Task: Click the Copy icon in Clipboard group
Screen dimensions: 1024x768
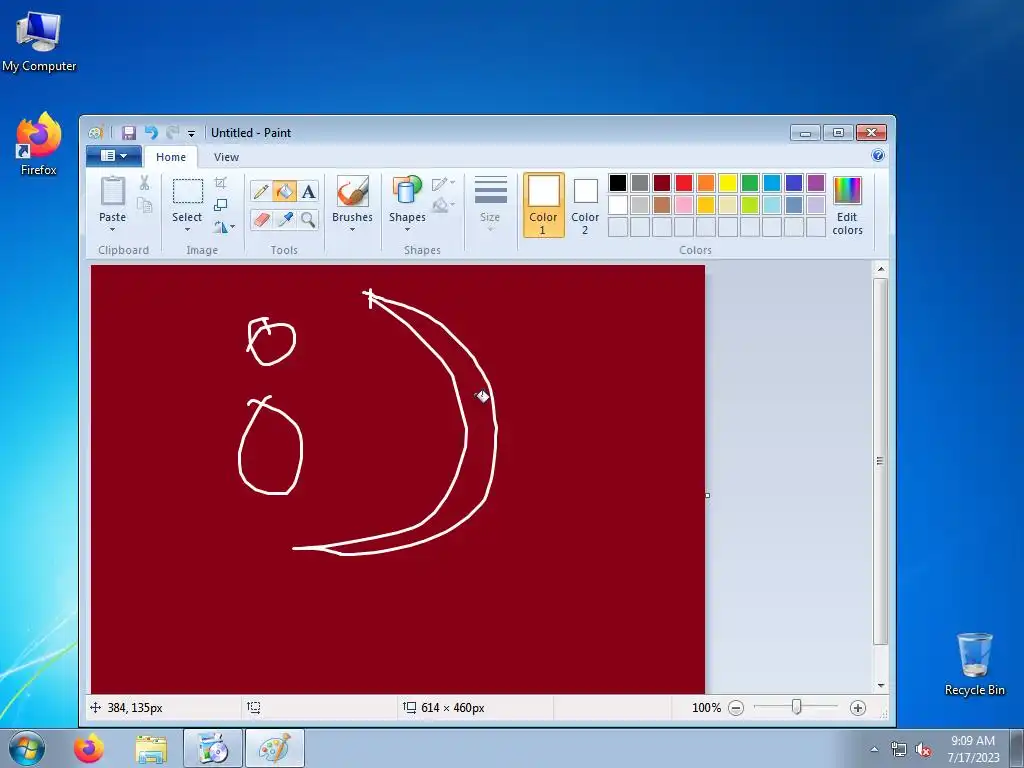Action: [144, 205]
